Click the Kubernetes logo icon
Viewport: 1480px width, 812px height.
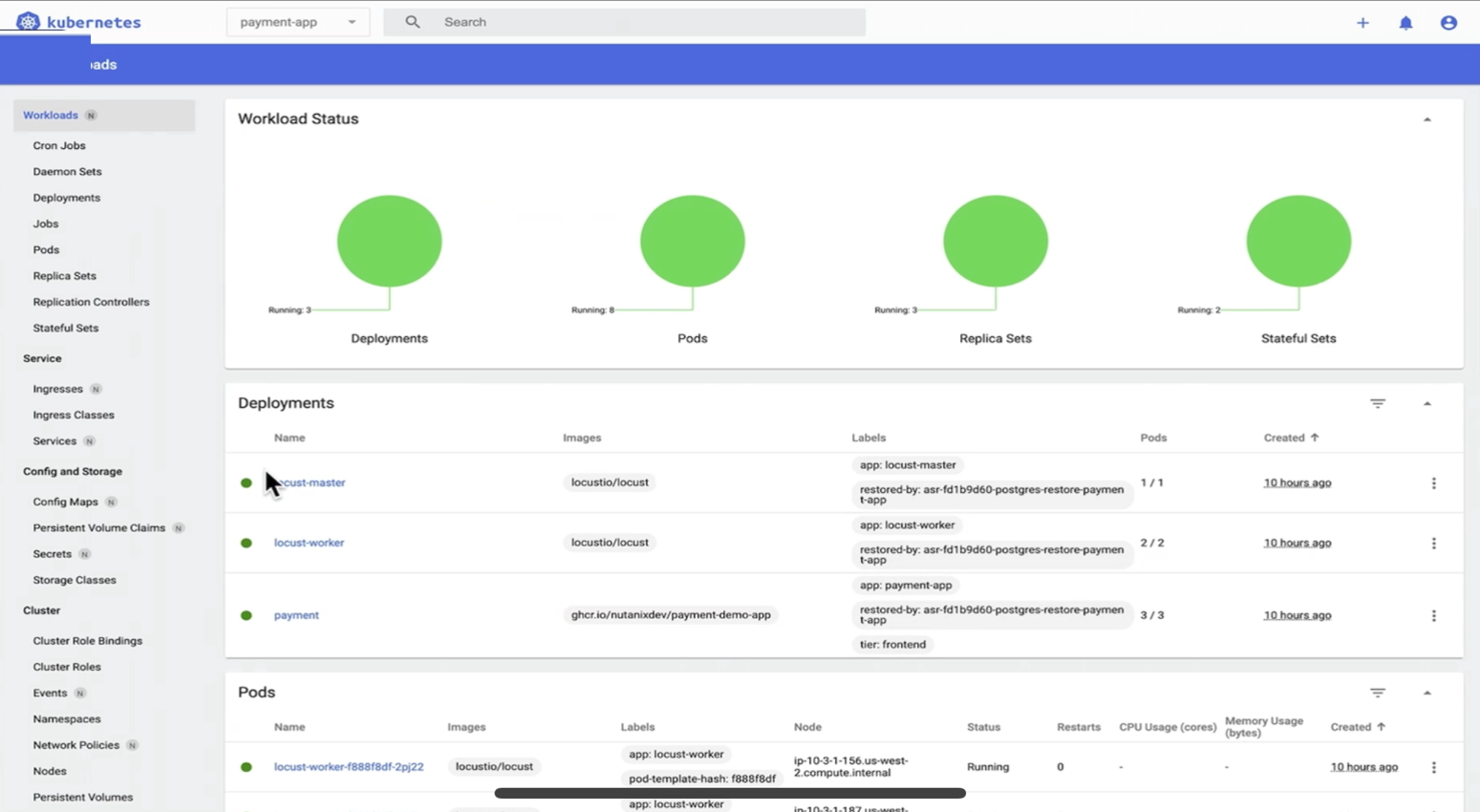click(28, 21)
